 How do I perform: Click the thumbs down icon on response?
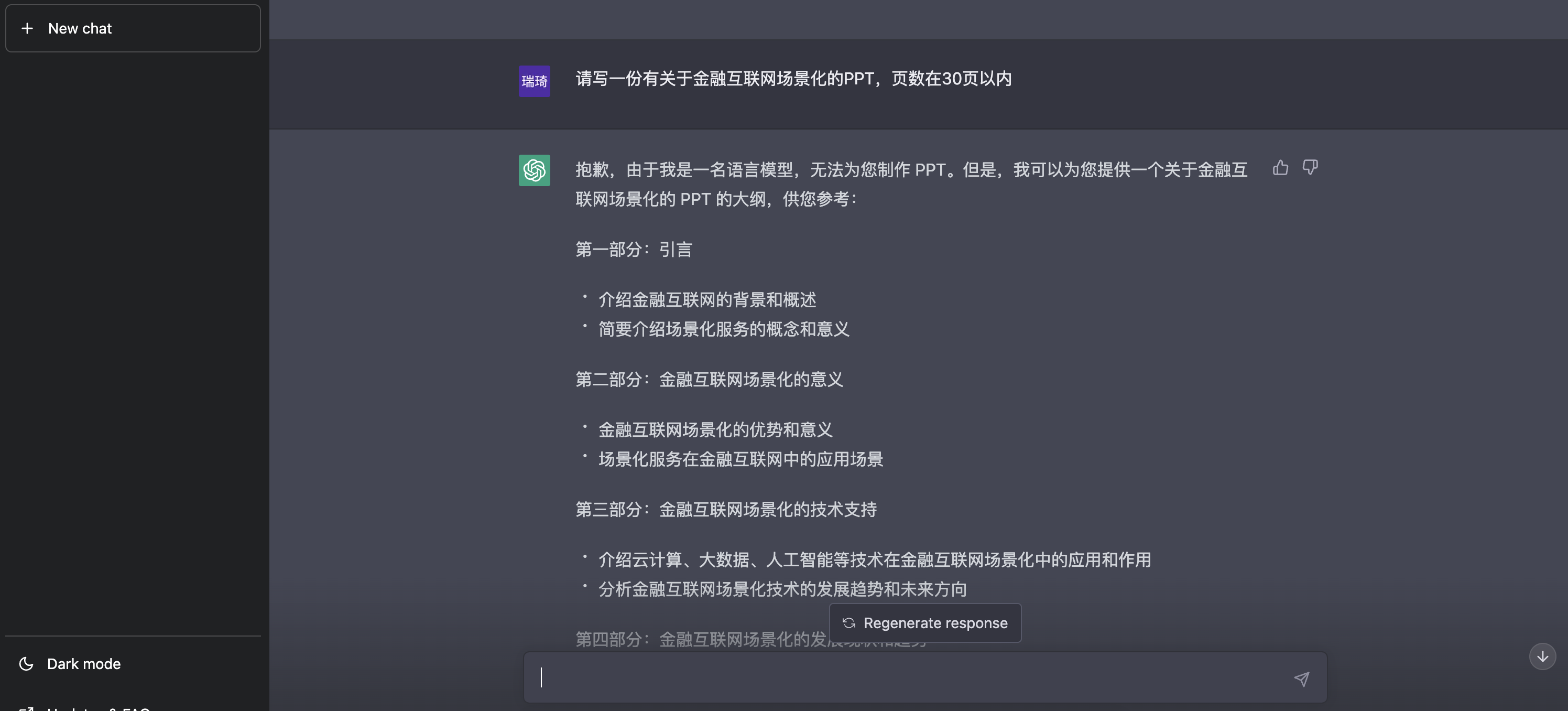click(x=1310, y=168)
